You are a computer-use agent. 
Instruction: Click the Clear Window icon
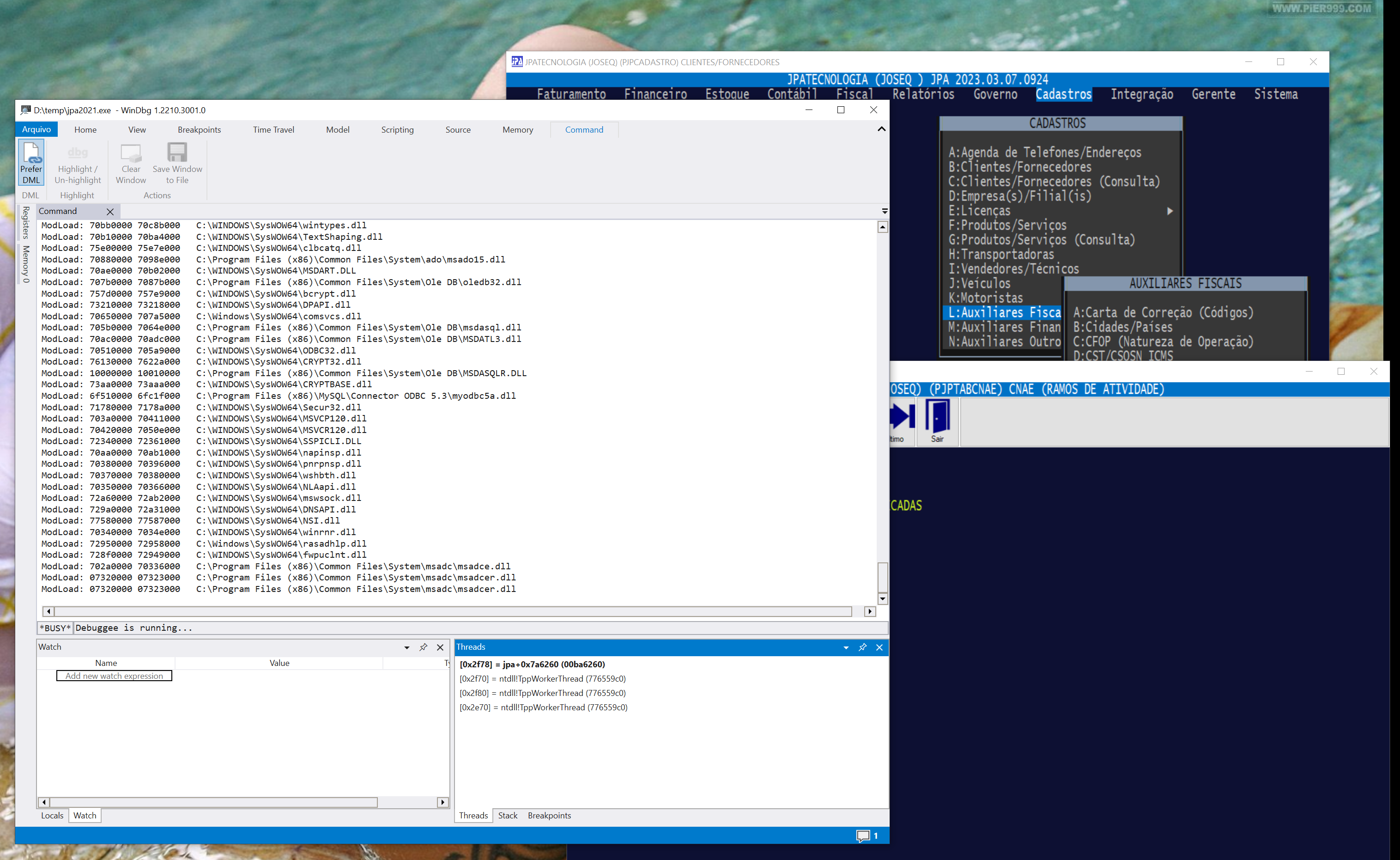pyautogui.click(x=131, y=153)
